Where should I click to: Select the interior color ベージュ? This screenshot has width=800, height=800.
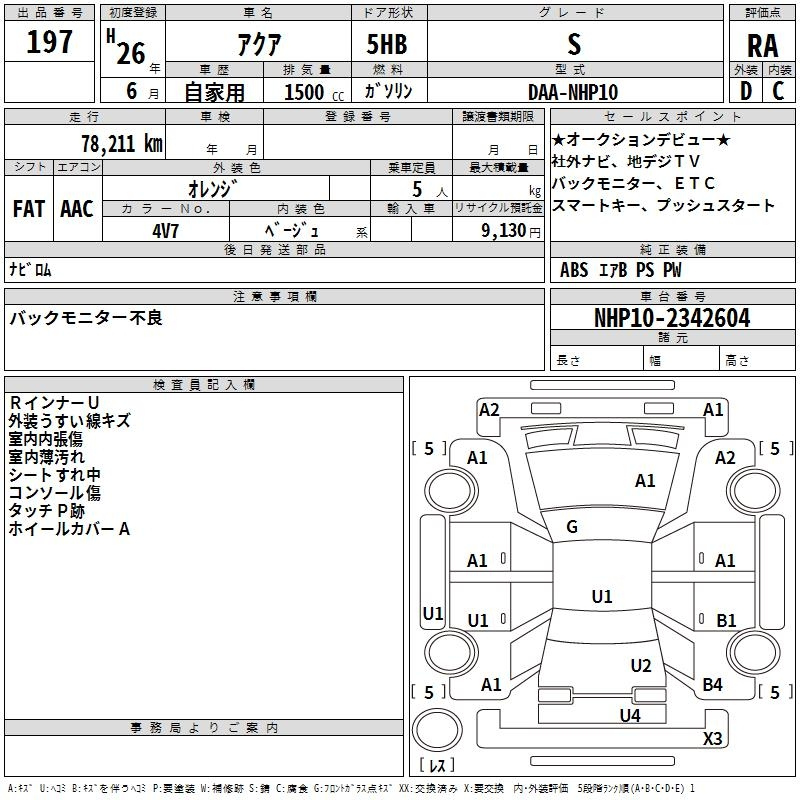pyautogui.click(x=292, y=230)
